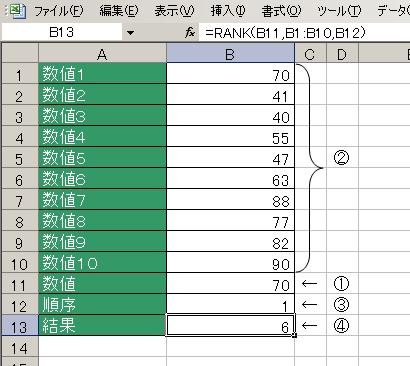
Task: Click cell labeled 順序
Action: [x=102, y=305]
